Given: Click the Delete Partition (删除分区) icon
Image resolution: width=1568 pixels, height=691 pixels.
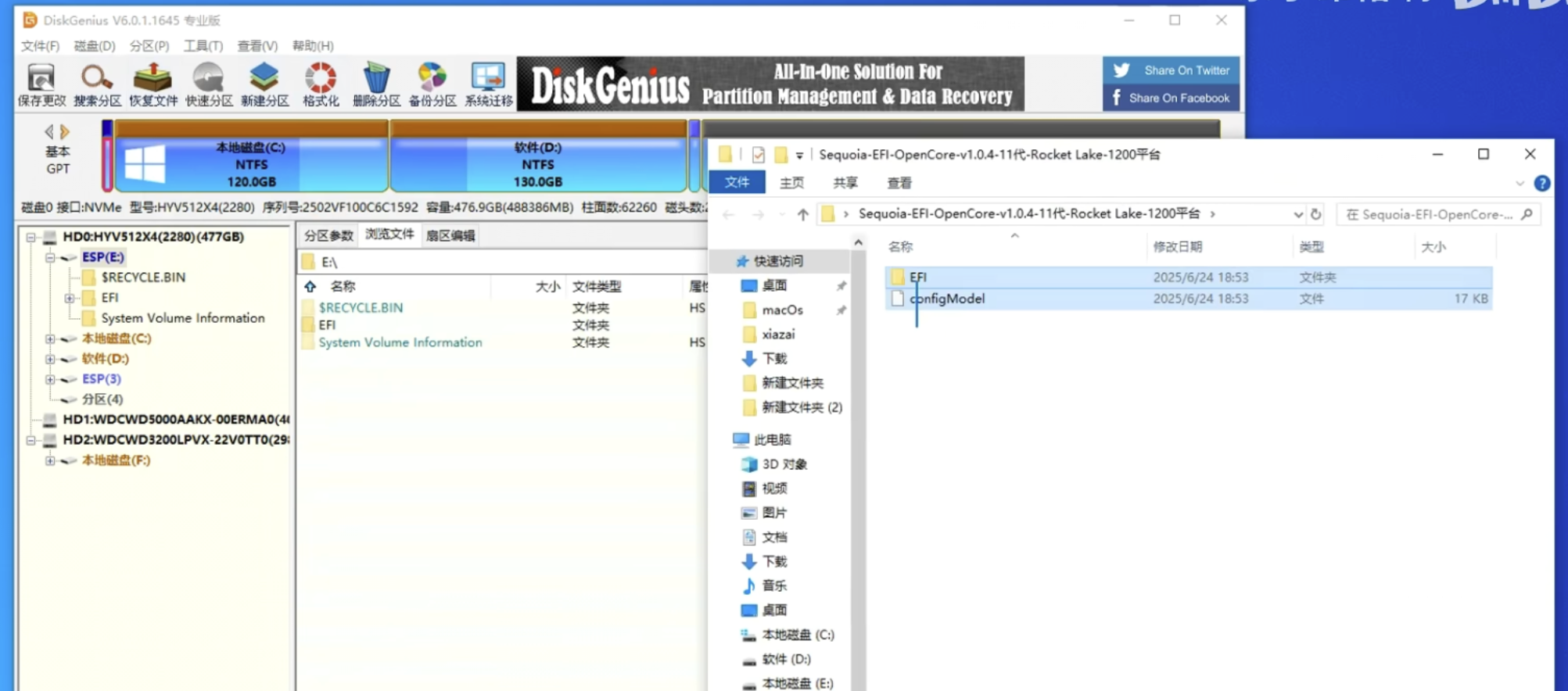Looking at the screenshot, I should (x=376, y=84).
